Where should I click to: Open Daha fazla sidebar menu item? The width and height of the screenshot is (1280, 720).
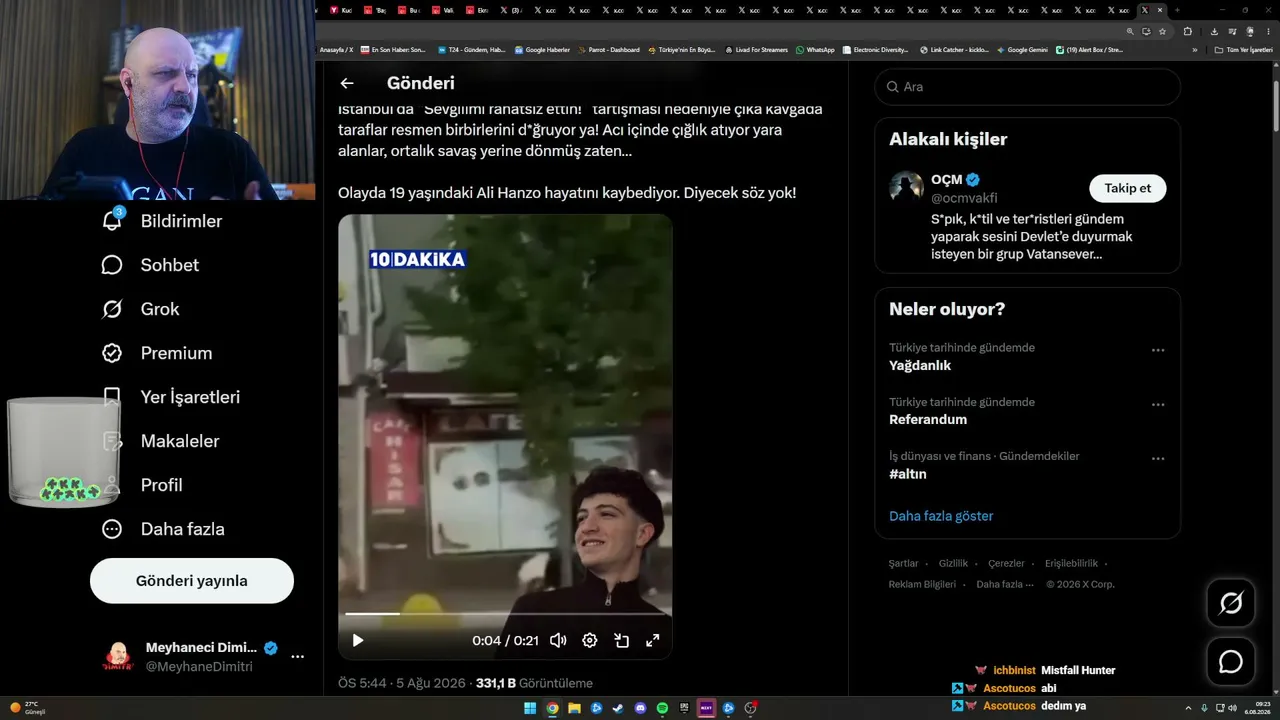(183, 529)
